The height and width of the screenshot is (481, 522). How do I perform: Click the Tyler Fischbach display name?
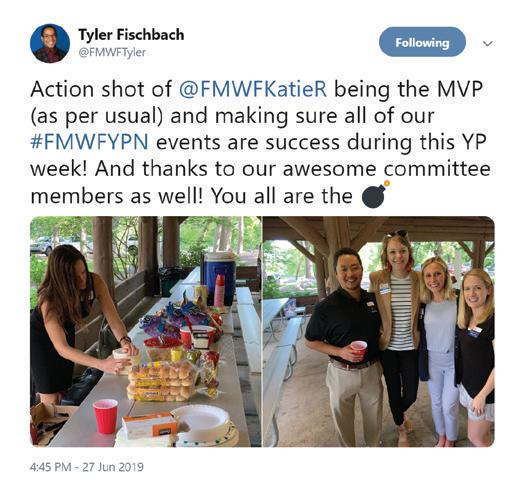point(131,35)
